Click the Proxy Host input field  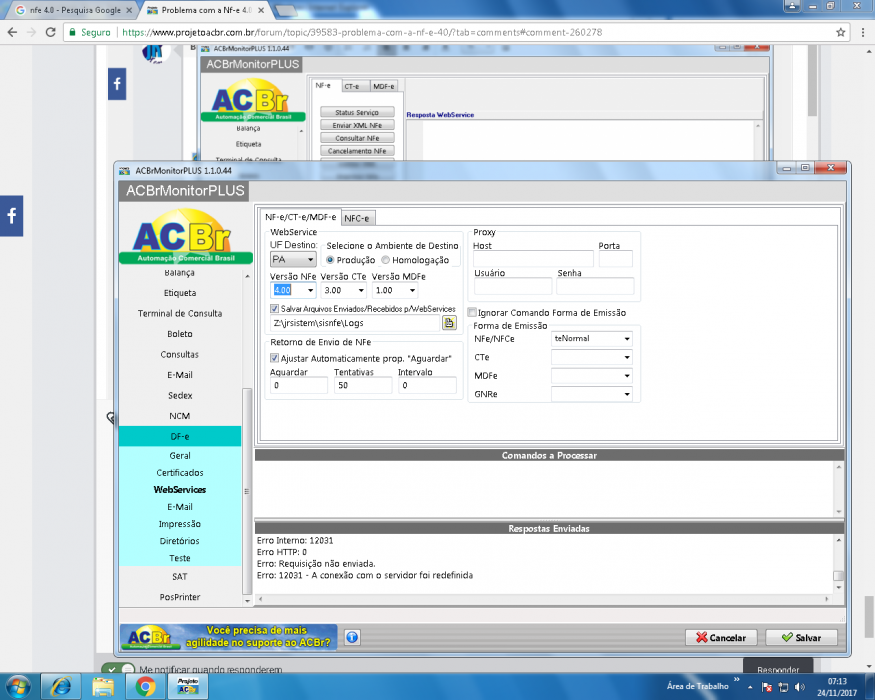point(533,258)
